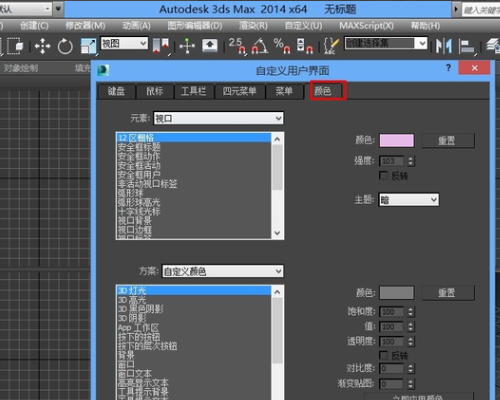Open the 修改器(M) menu
The image size is (500, 400).
coord(85,25)
